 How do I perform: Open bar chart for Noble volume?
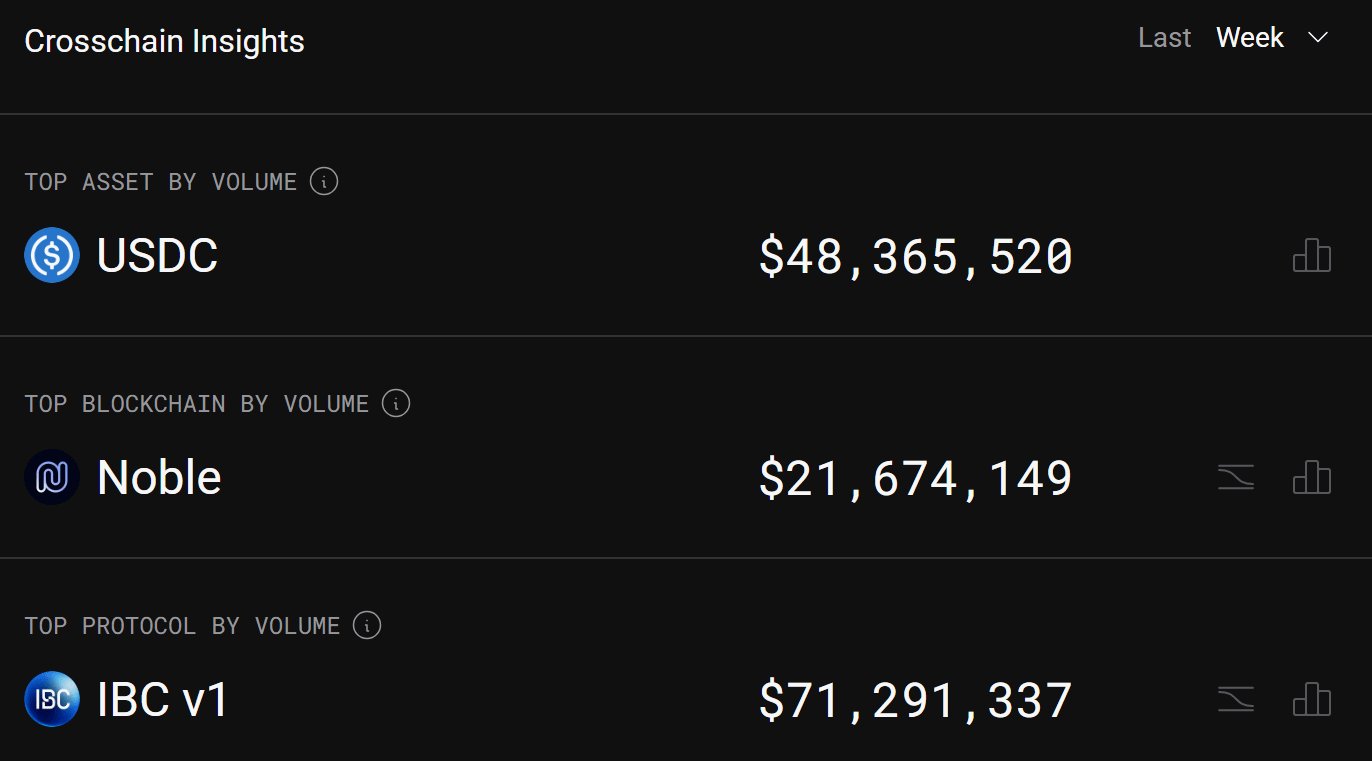tap(1312, 478)
